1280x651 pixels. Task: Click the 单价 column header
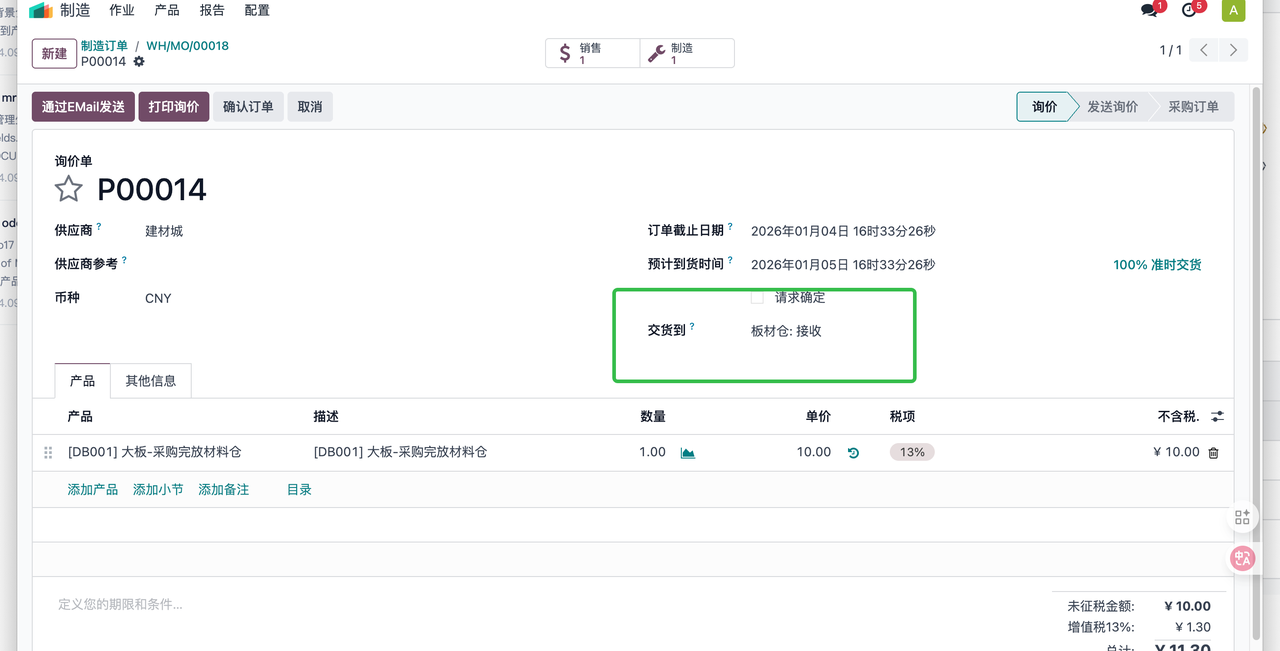pyautogui.click(x=818, y=416)
